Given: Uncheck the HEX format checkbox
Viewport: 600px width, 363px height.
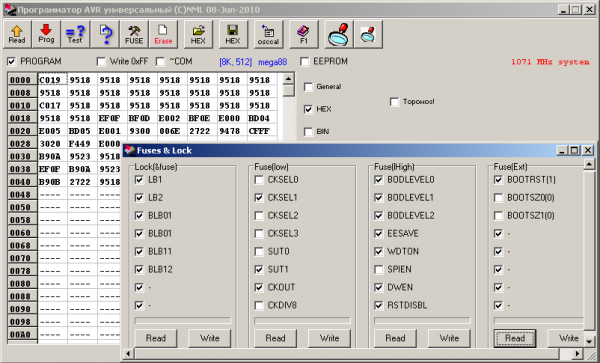Looking at the screenshot, I should pyautogui.click(x=308, y=109).
